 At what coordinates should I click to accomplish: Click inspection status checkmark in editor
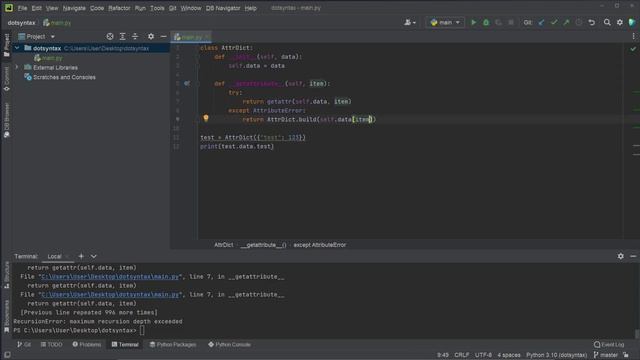[633, 49]
